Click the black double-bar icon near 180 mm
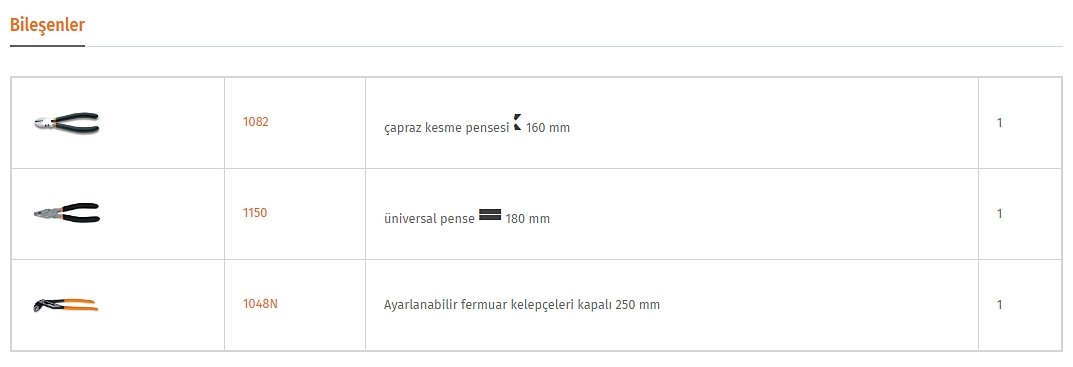Viewport: 1073px width, 367px height. click(490, 214)
